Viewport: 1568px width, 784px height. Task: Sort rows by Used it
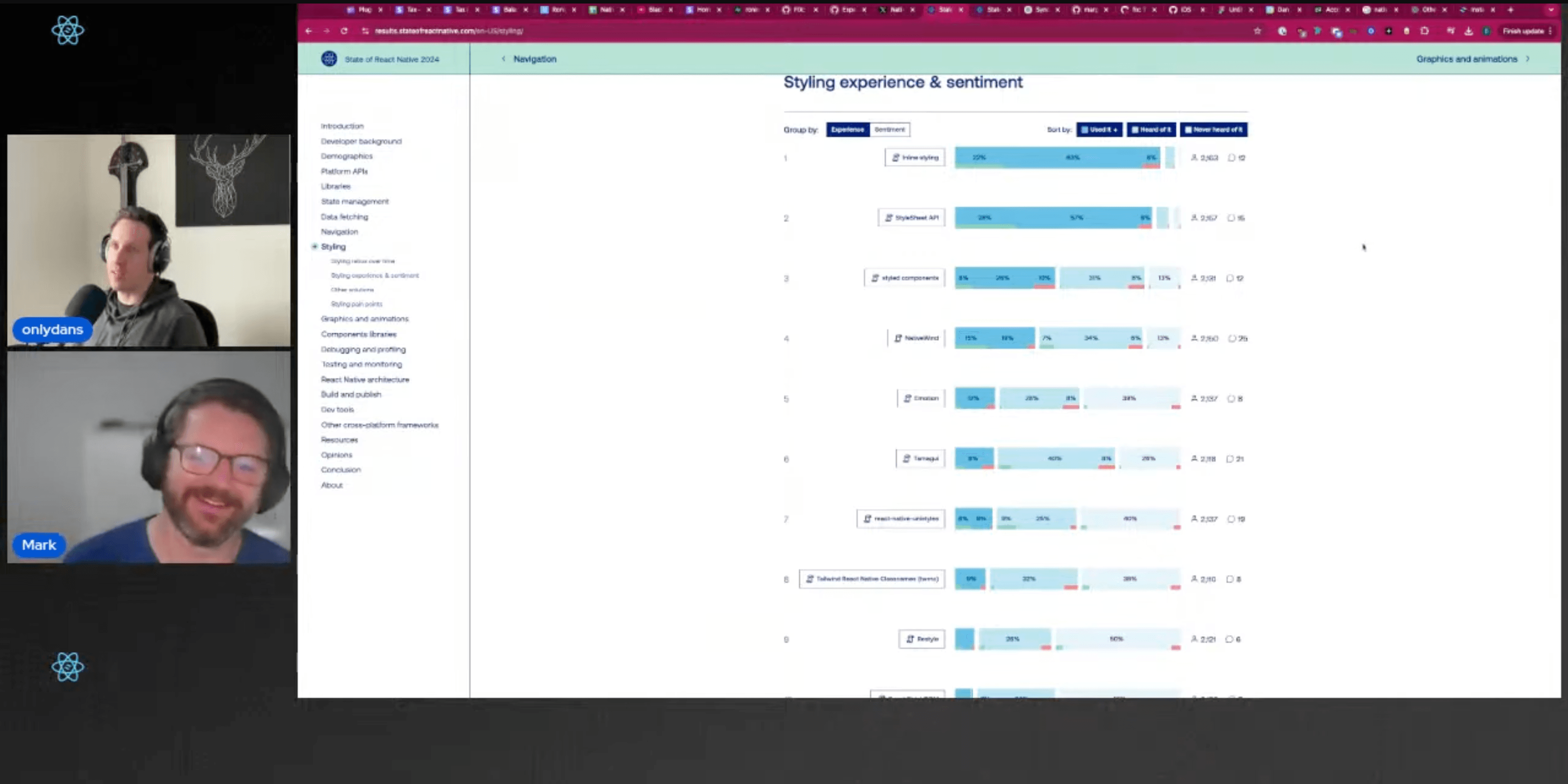point(1099,129)
